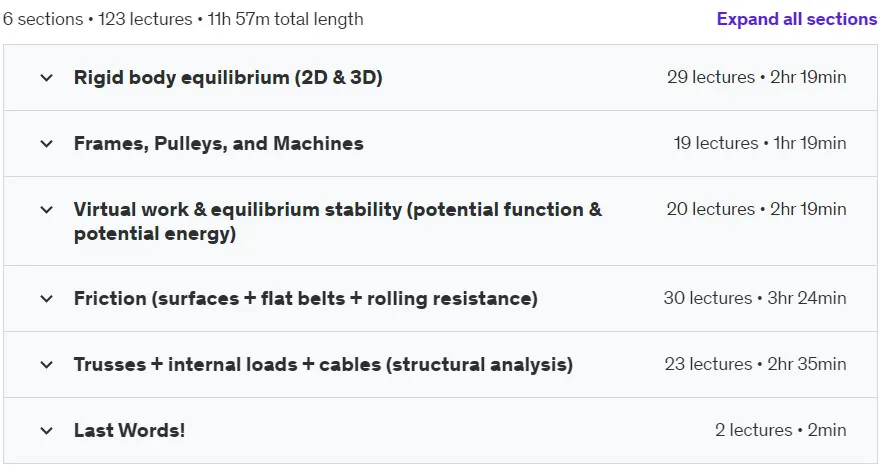Click 19 lectures • 1hr 19min summary
Image resolution: width=881 pixels, height=468 pixels.
(x=760, y=143)
